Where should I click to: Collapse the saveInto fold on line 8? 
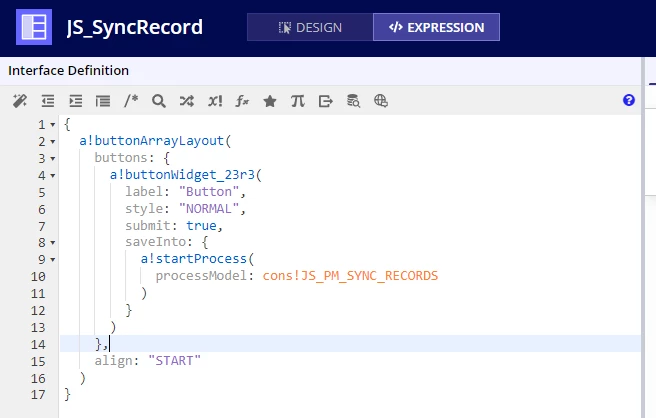point(53,242)
